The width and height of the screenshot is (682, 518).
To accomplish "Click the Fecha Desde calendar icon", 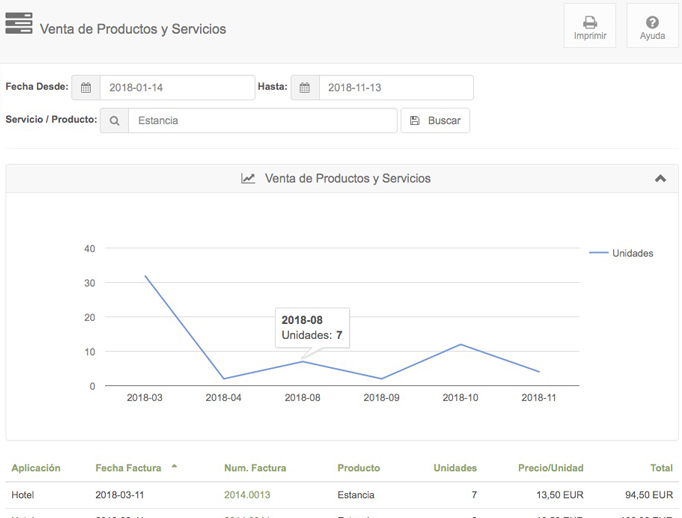I will (86, 88).
